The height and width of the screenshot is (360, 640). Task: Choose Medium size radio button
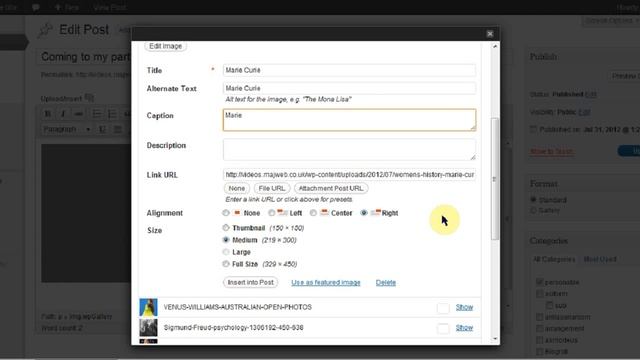(226, 240)
